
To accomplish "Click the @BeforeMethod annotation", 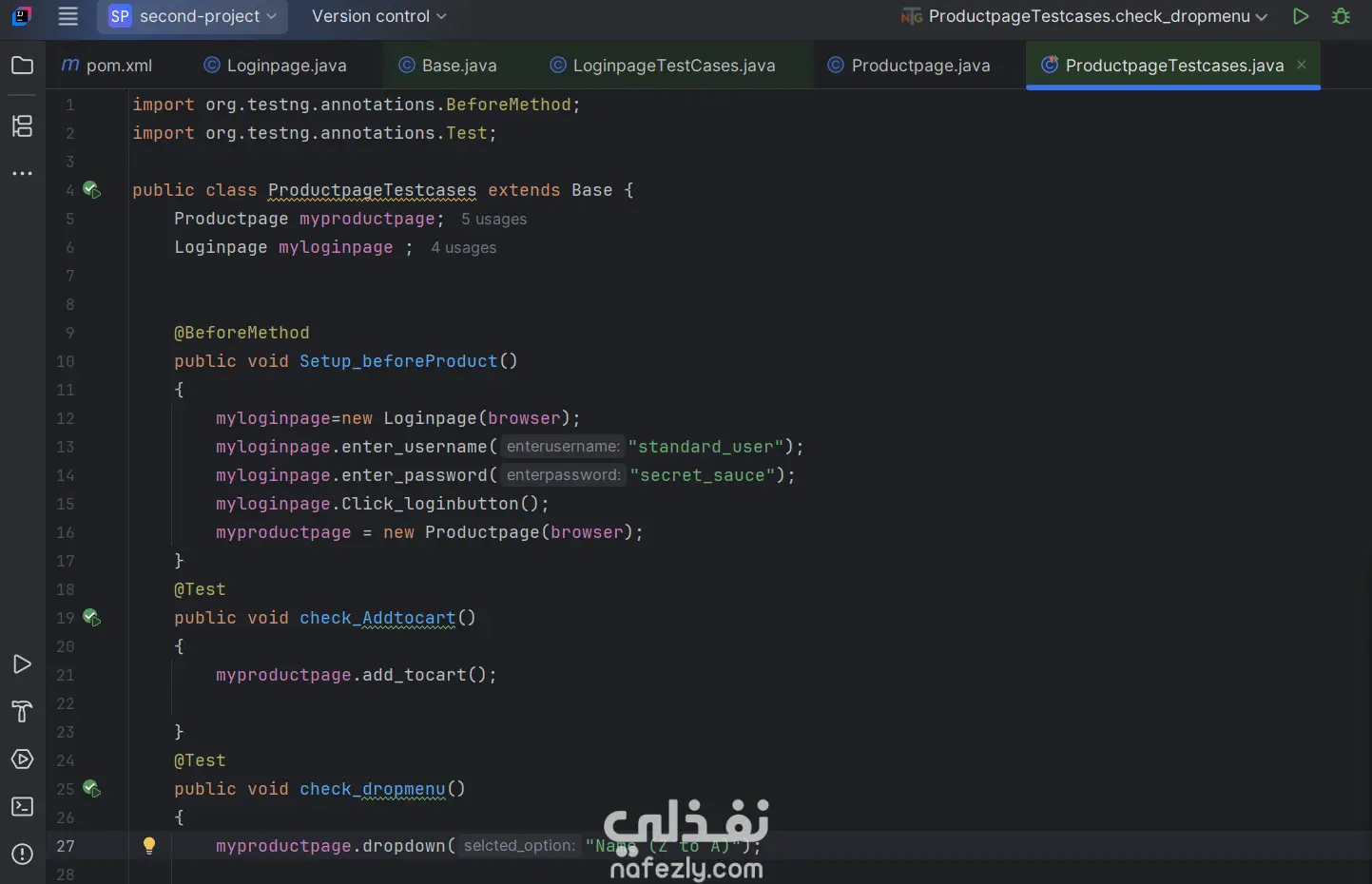I will click(x=242, y=333).
